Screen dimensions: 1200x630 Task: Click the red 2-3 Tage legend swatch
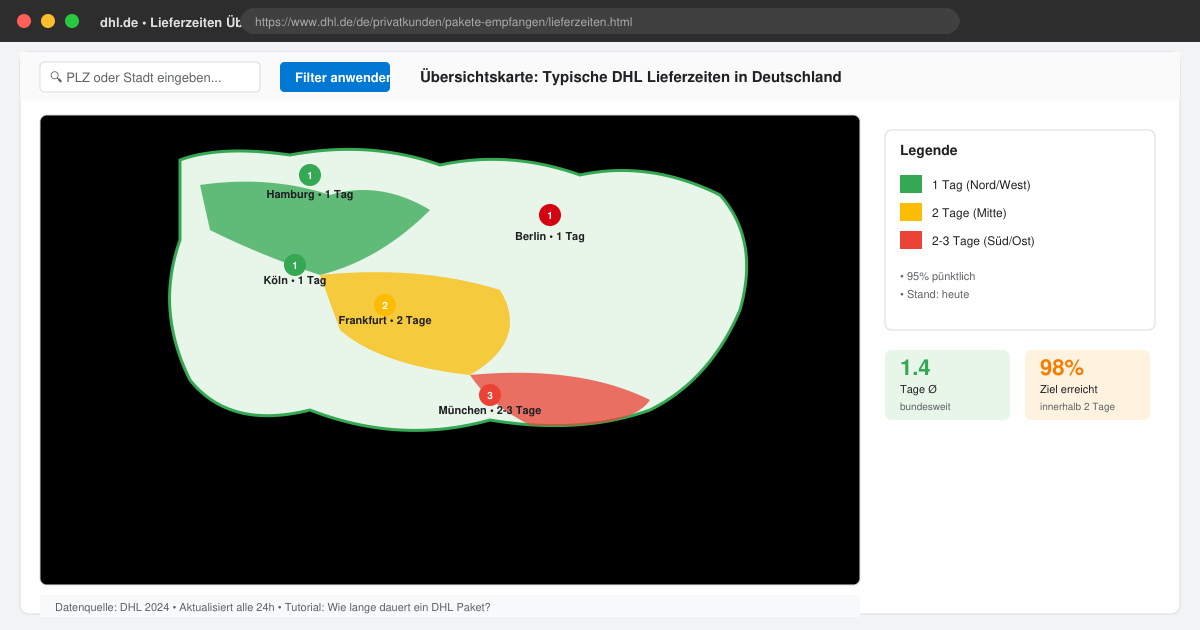tap(911, 240)
